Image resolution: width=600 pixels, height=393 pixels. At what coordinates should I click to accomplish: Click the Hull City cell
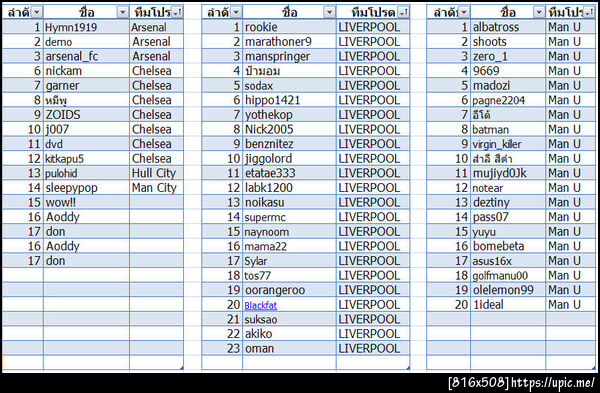point(157,173)
